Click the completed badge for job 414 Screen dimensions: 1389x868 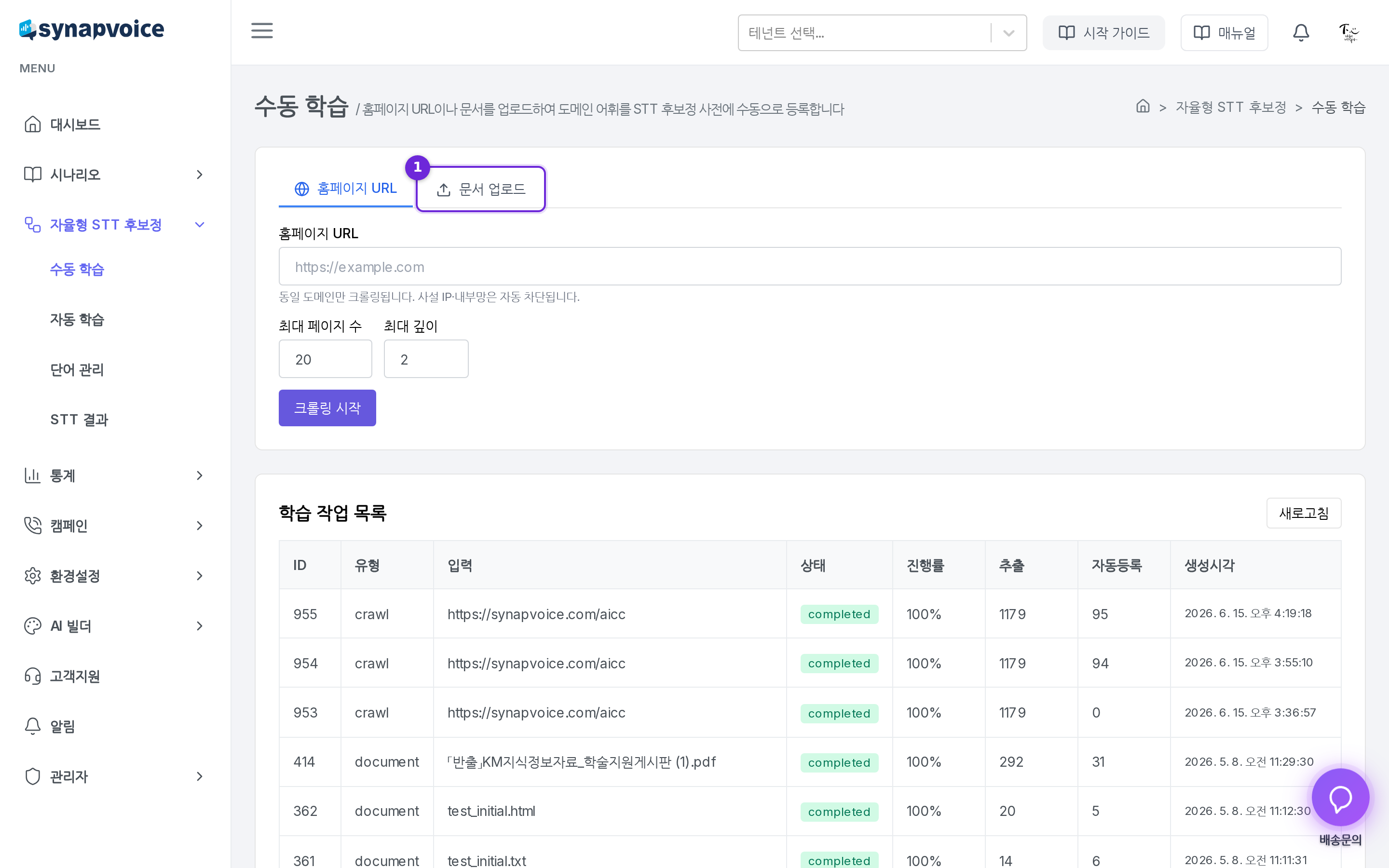[839, 762]
